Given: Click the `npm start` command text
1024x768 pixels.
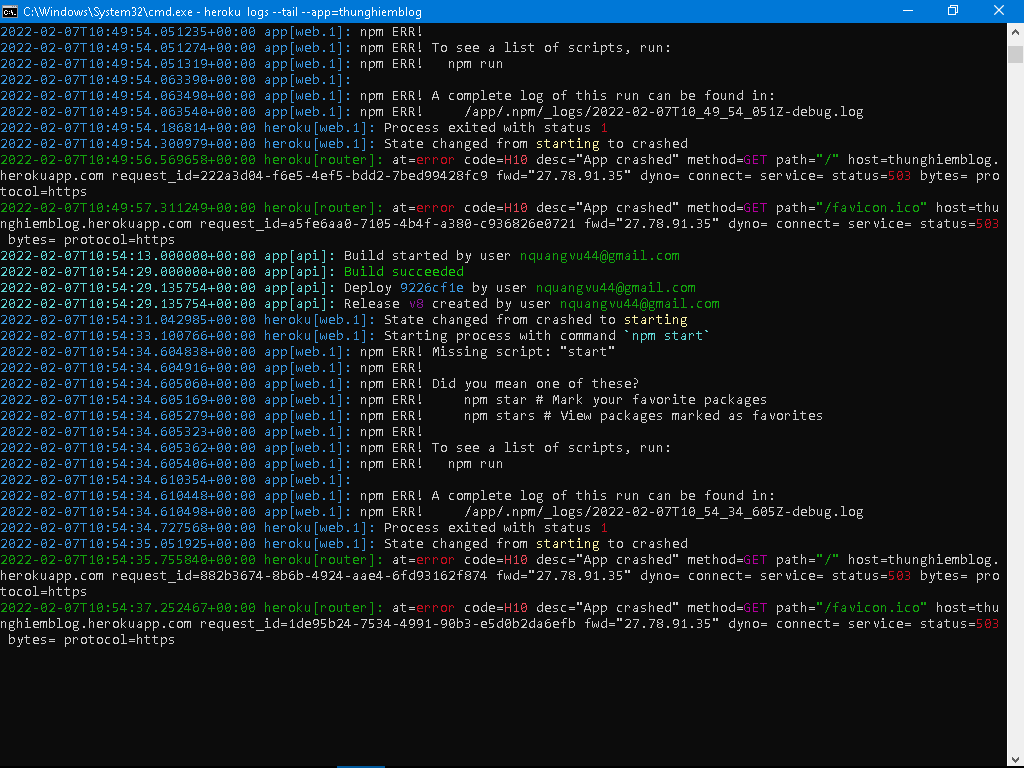Looking at the screenshot, I should click(667, 336).
